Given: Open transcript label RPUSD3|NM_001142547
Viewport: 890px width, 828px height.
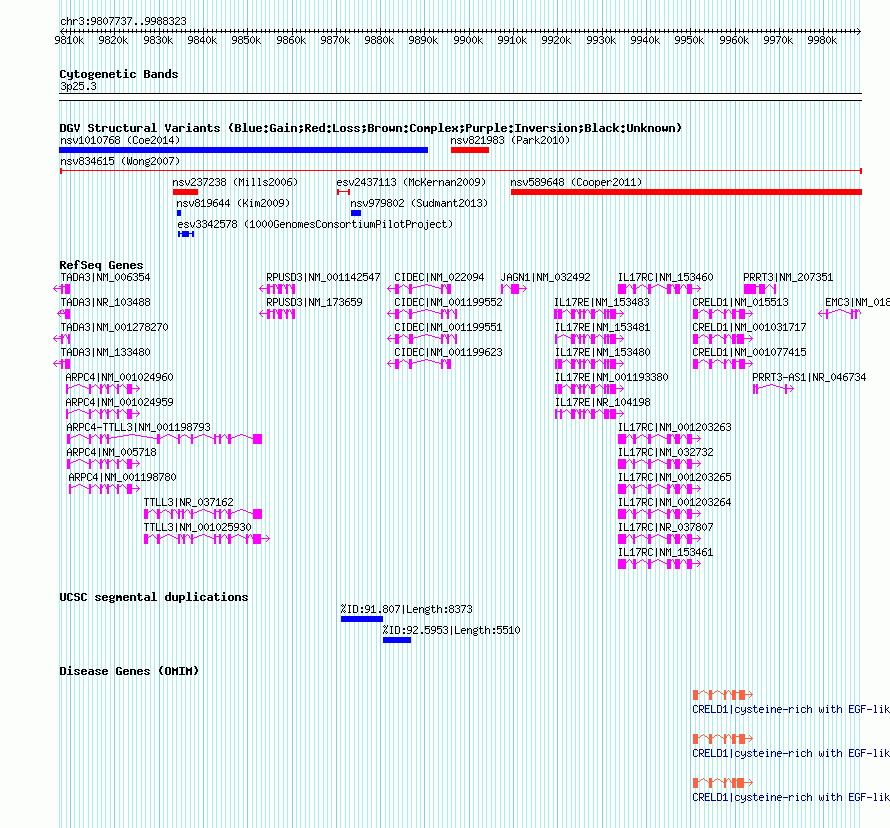Looking at the screenshot, I should point(323,278).
